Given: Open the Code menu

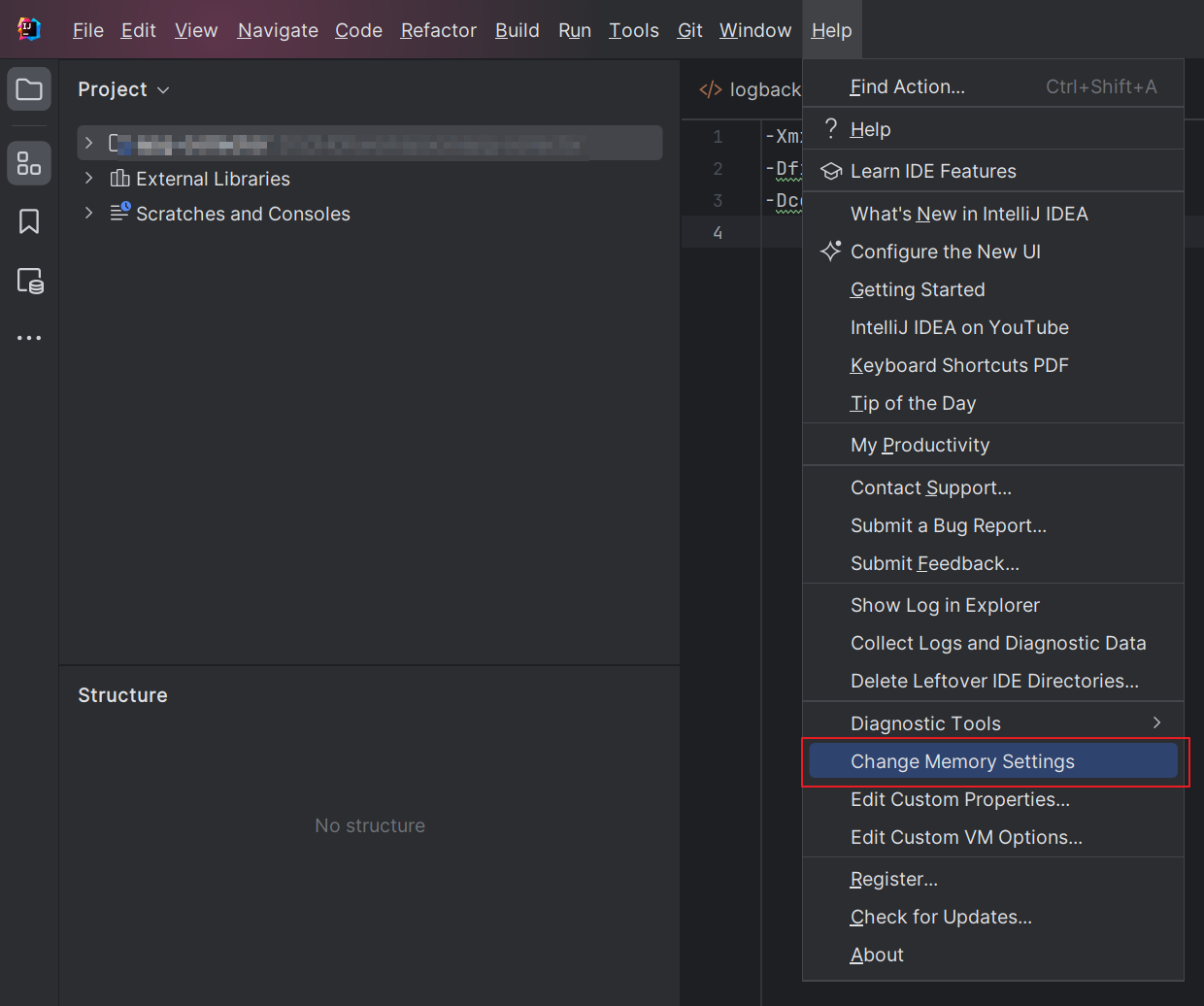Looking at the screenshot, I should (x=358, y=30).
